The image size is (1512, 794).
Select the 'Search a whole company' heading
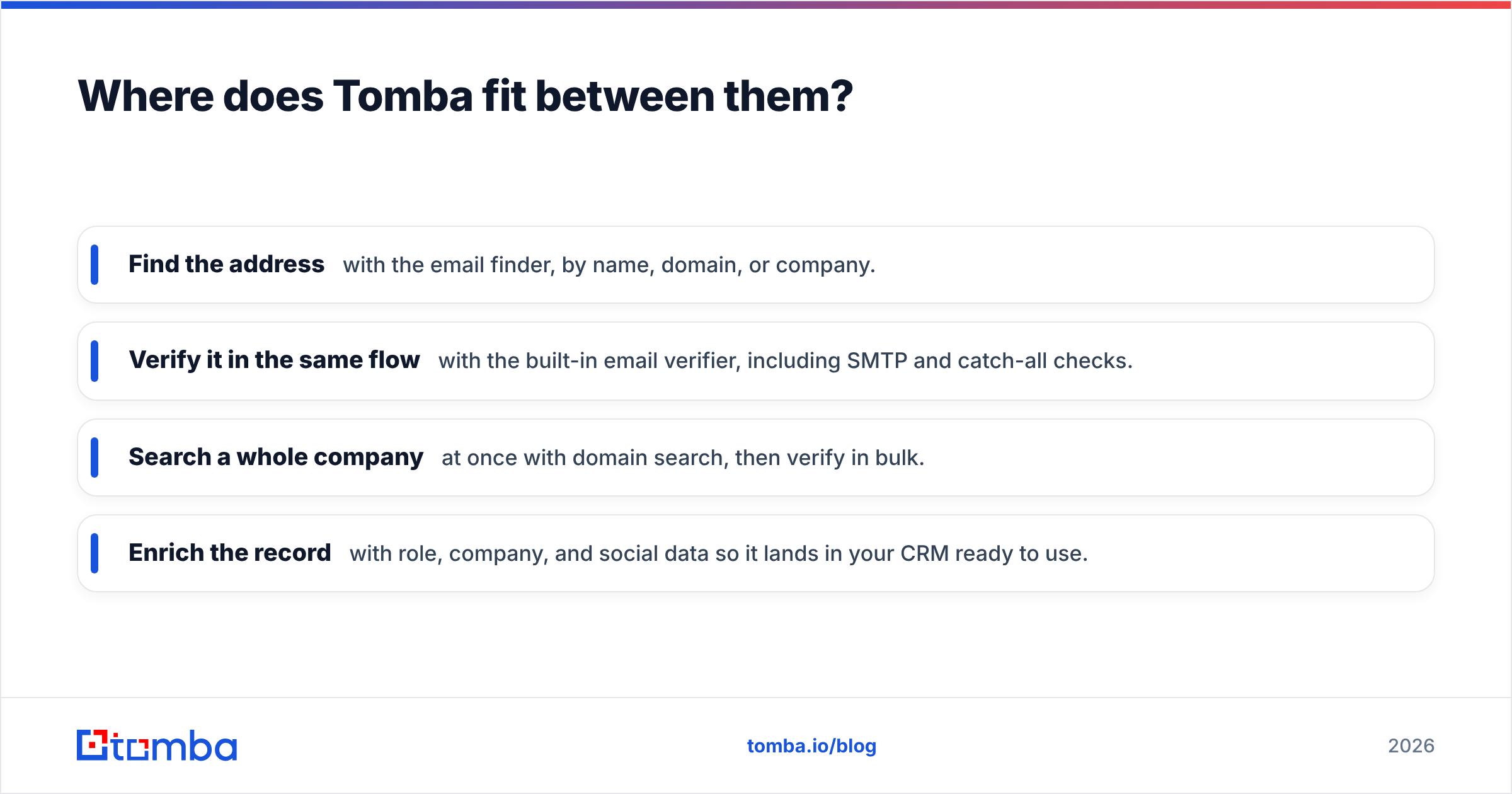click(276, 457)
